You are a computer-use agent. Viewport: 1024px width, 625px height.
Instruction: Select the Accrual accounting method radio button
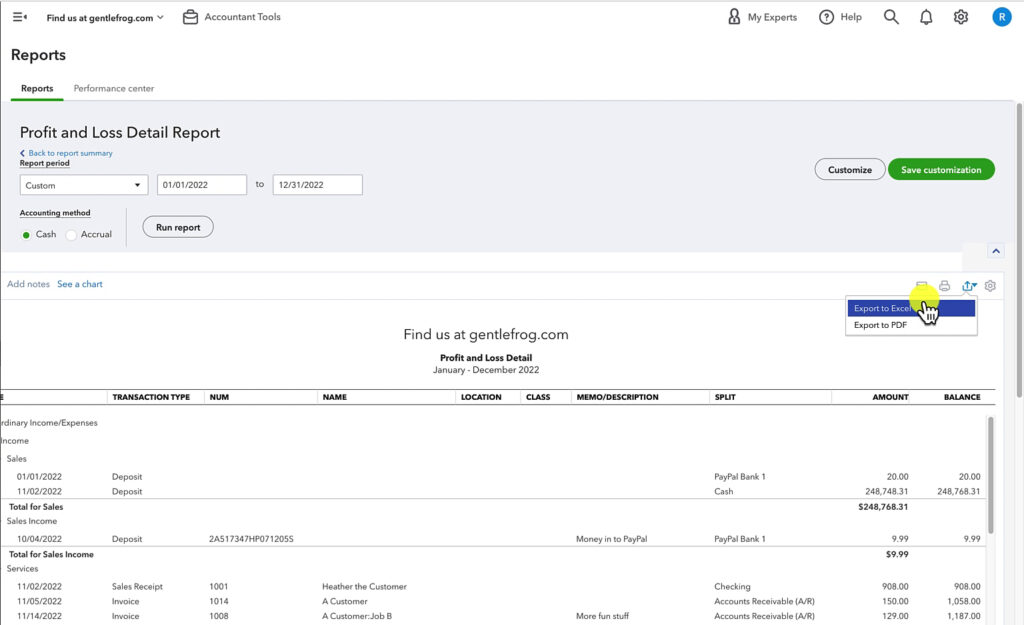[70, 234]
